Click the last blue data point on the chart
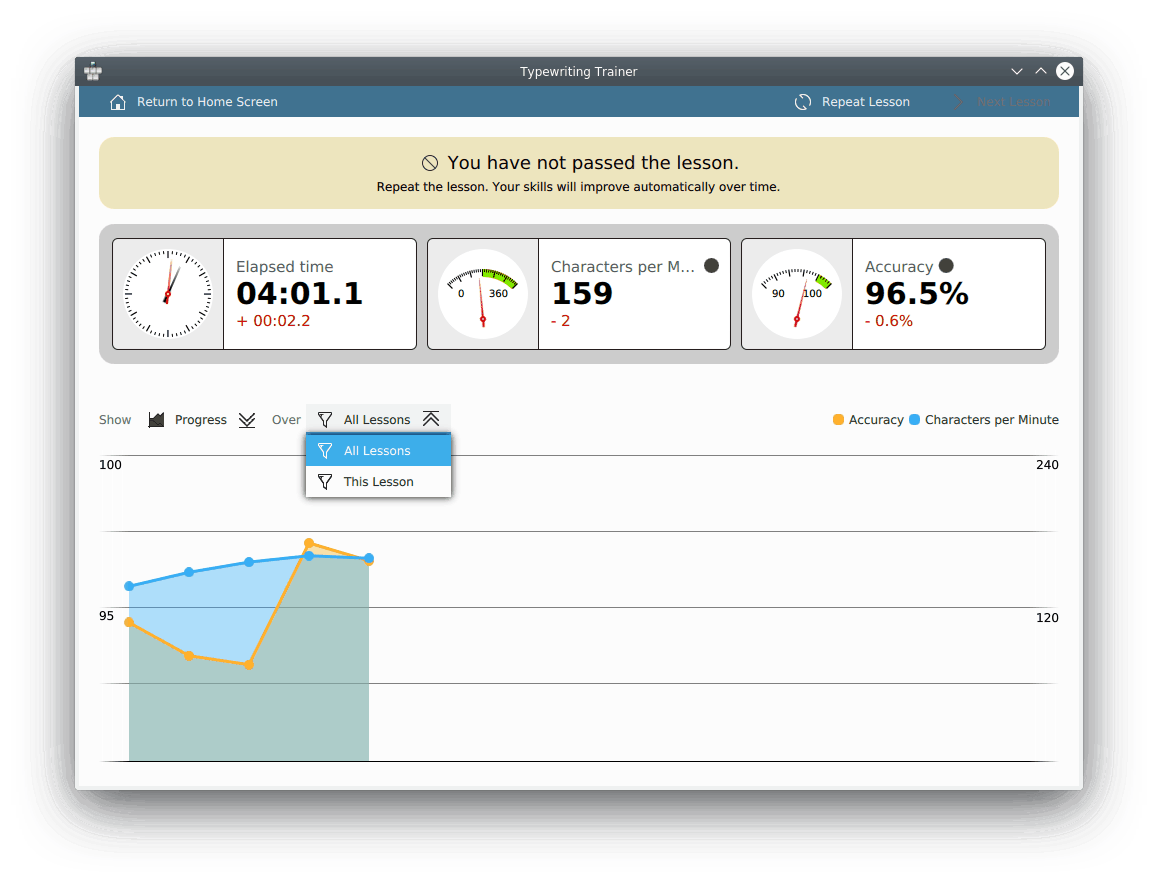The width and height of the screenshot is (1158, 883). click(x=369, y=558)
